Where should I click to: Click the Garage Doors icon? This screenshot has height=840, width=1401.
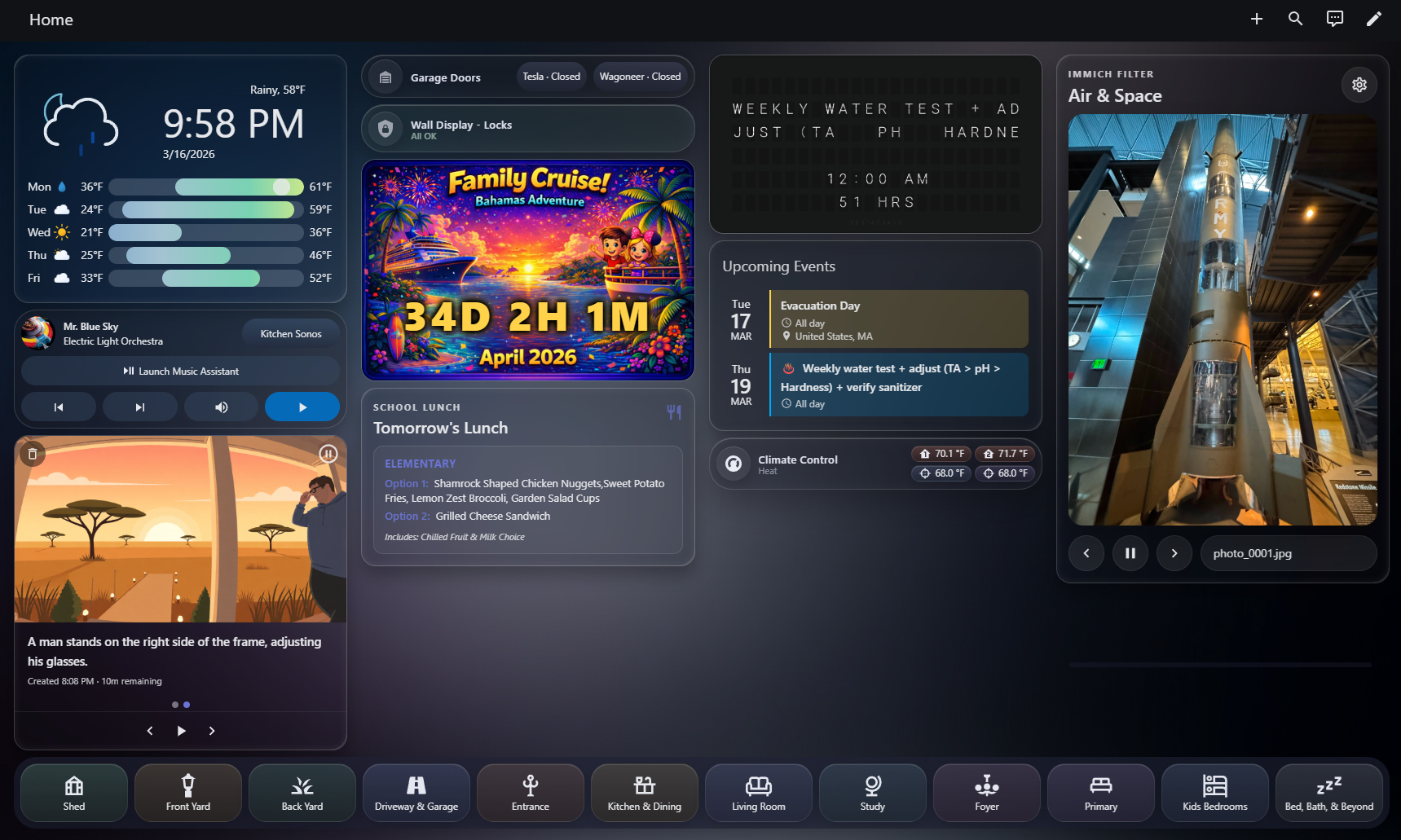[x=385, y=77]
